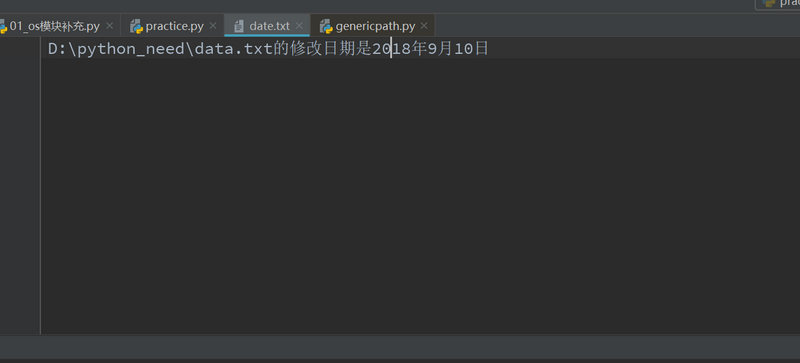Click the text 9月10日 in the editor
This screenshot has height=363, width=800.
pyautogui.click(x=458, y=49)
